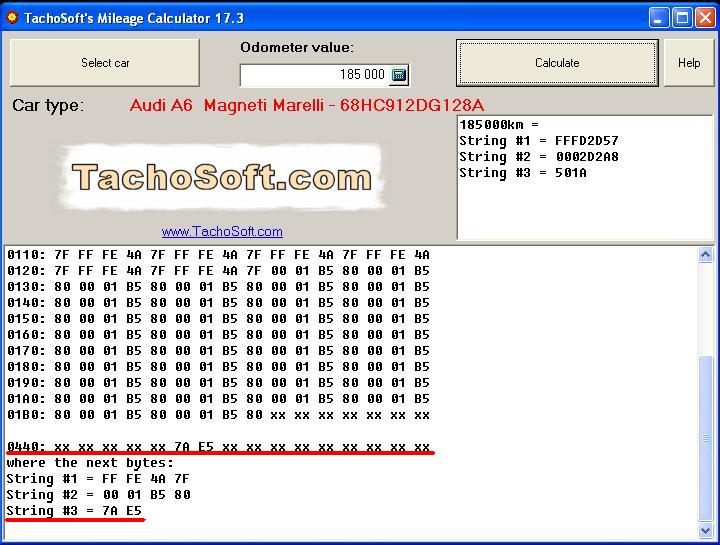Click hex dump row '01A0:'
720x545 pixels.
(x=219, y=399)
